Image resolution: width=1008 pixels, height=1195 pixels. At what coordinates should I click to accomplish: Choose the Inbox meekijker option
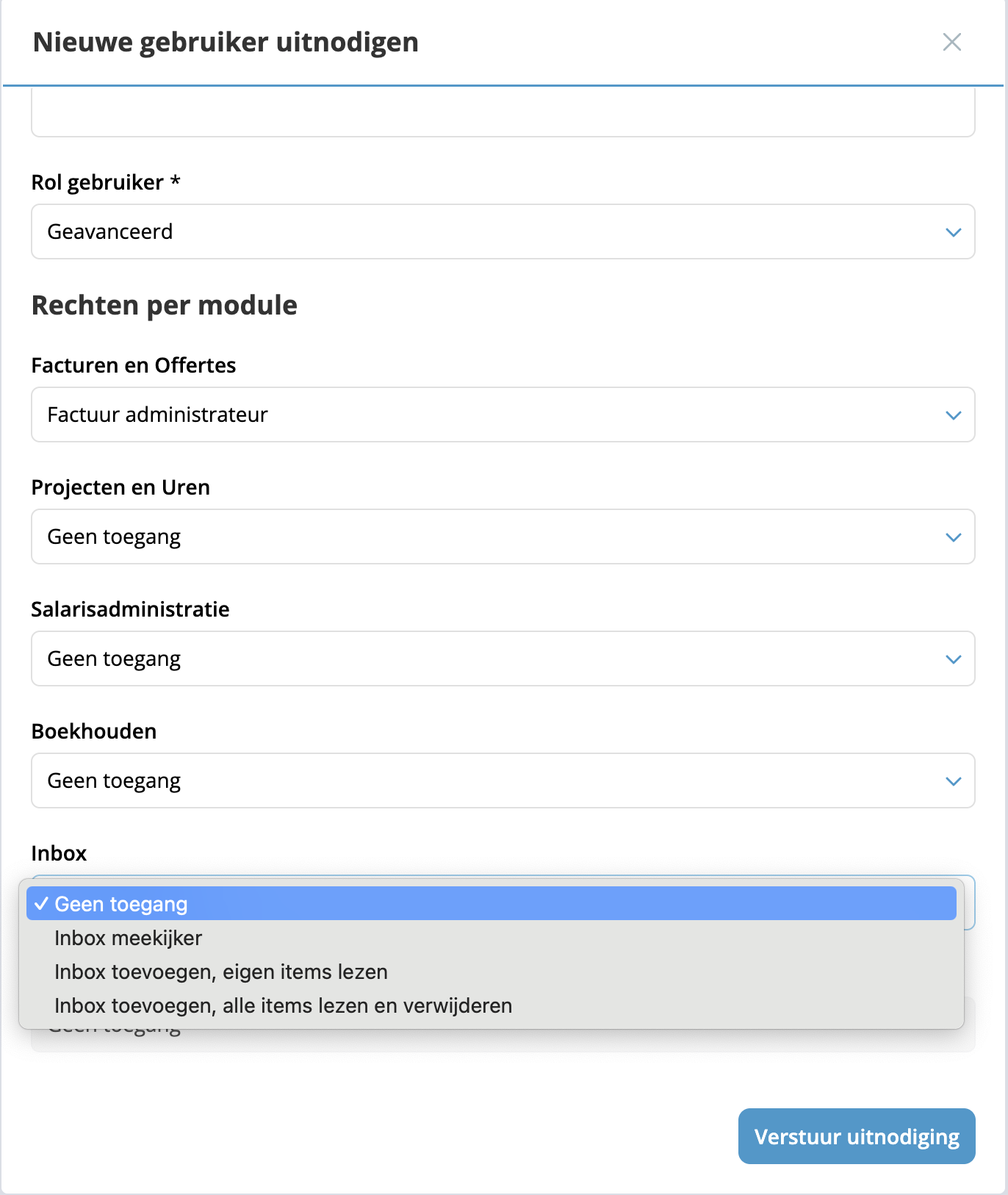pyautogui.click(x=128, y=938)
